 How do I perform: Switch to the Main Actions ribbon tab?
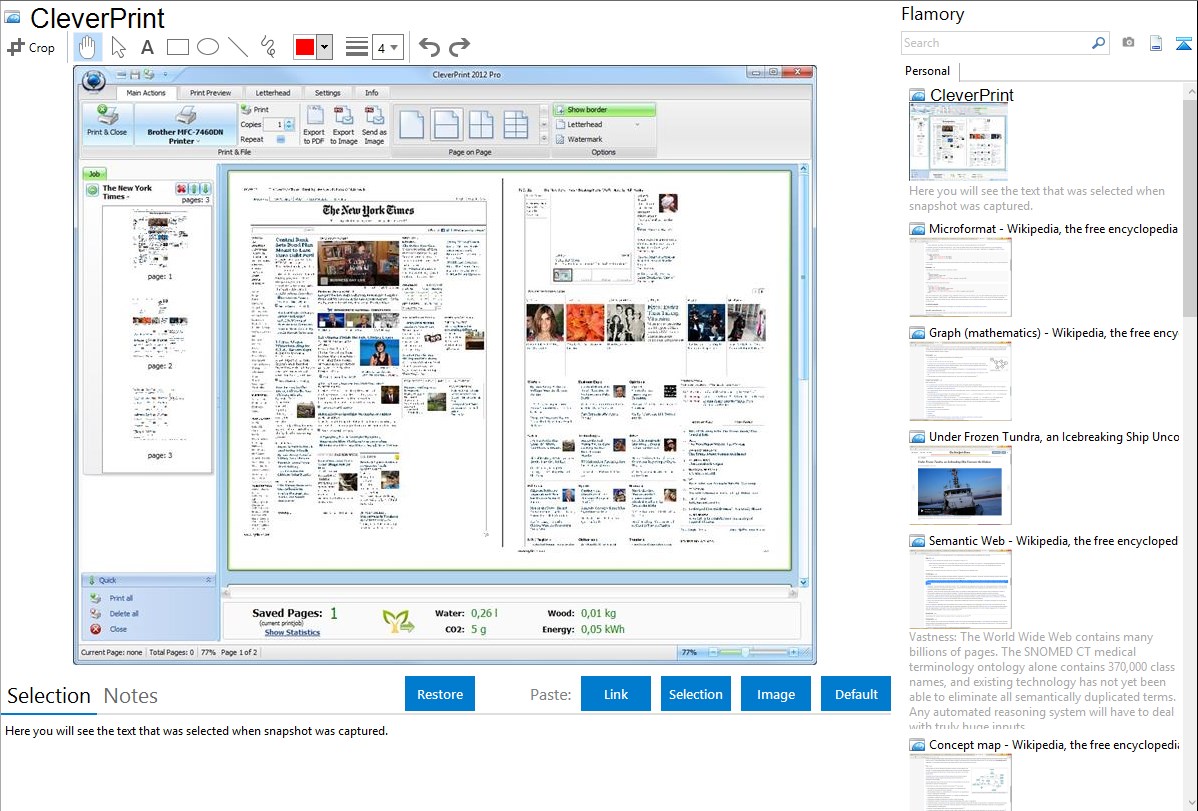point(146,92)
